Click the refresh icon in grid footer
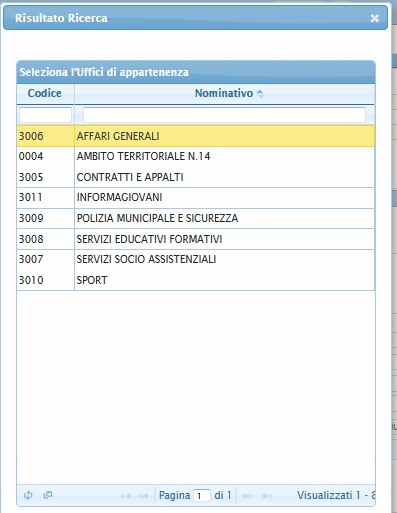 [28, 495]
